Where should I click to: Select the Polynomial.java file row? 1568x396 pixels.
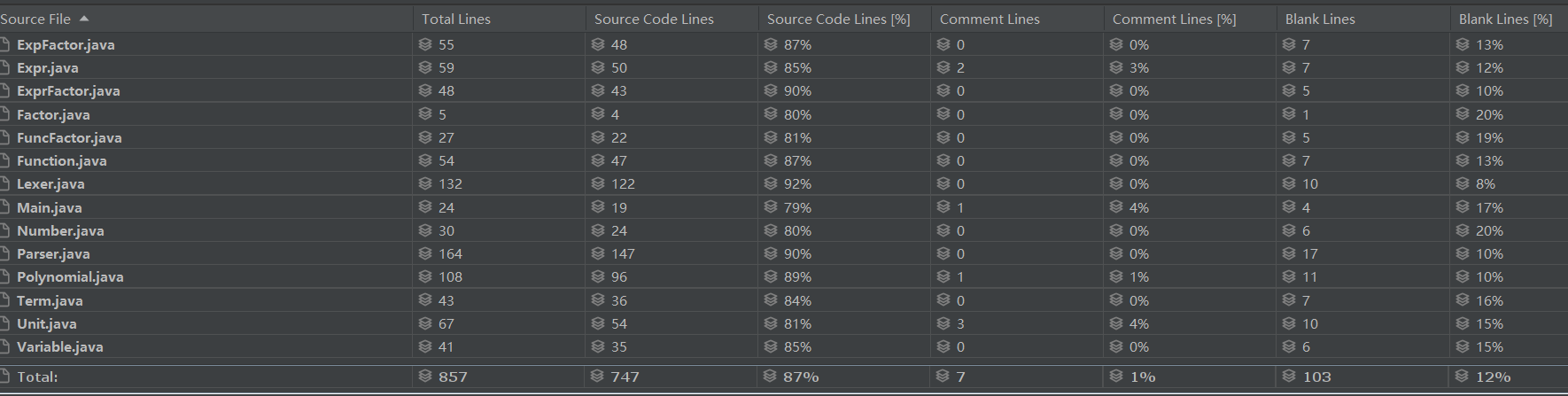pyautogui.click(x=784, y=276)
